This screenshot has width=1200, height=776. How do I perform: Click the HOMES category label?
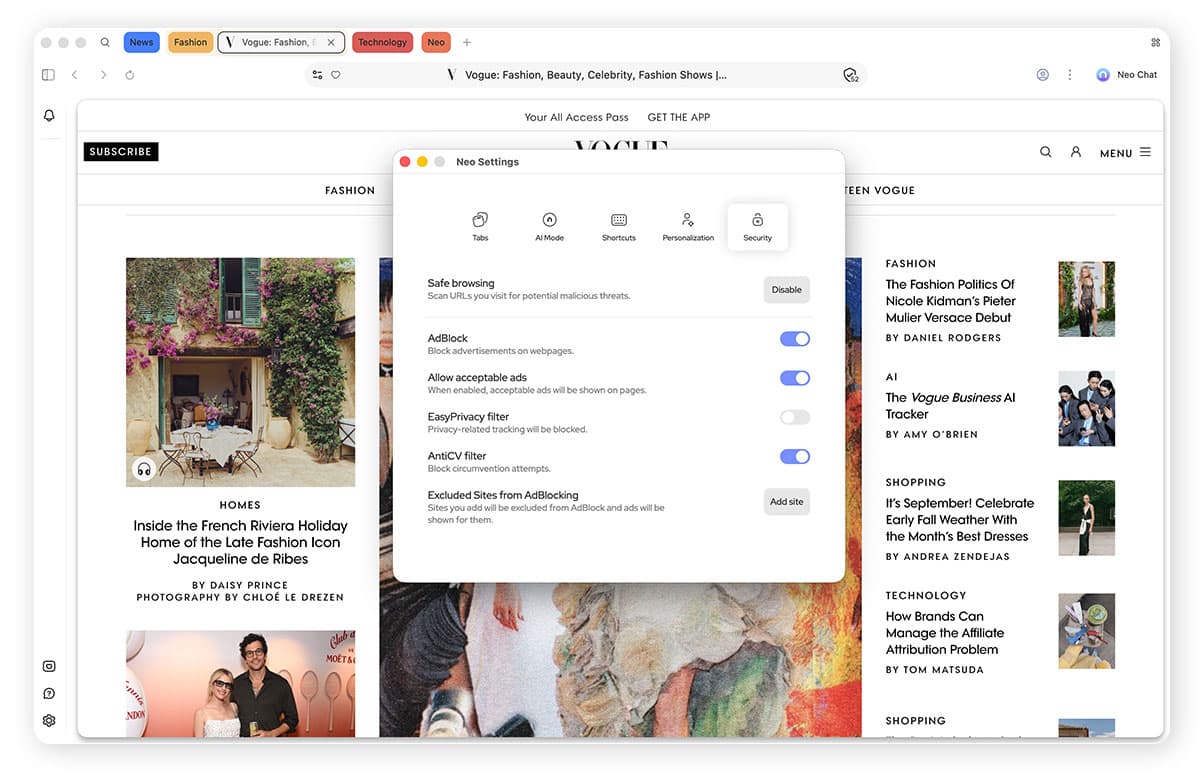tap(240, 505)
